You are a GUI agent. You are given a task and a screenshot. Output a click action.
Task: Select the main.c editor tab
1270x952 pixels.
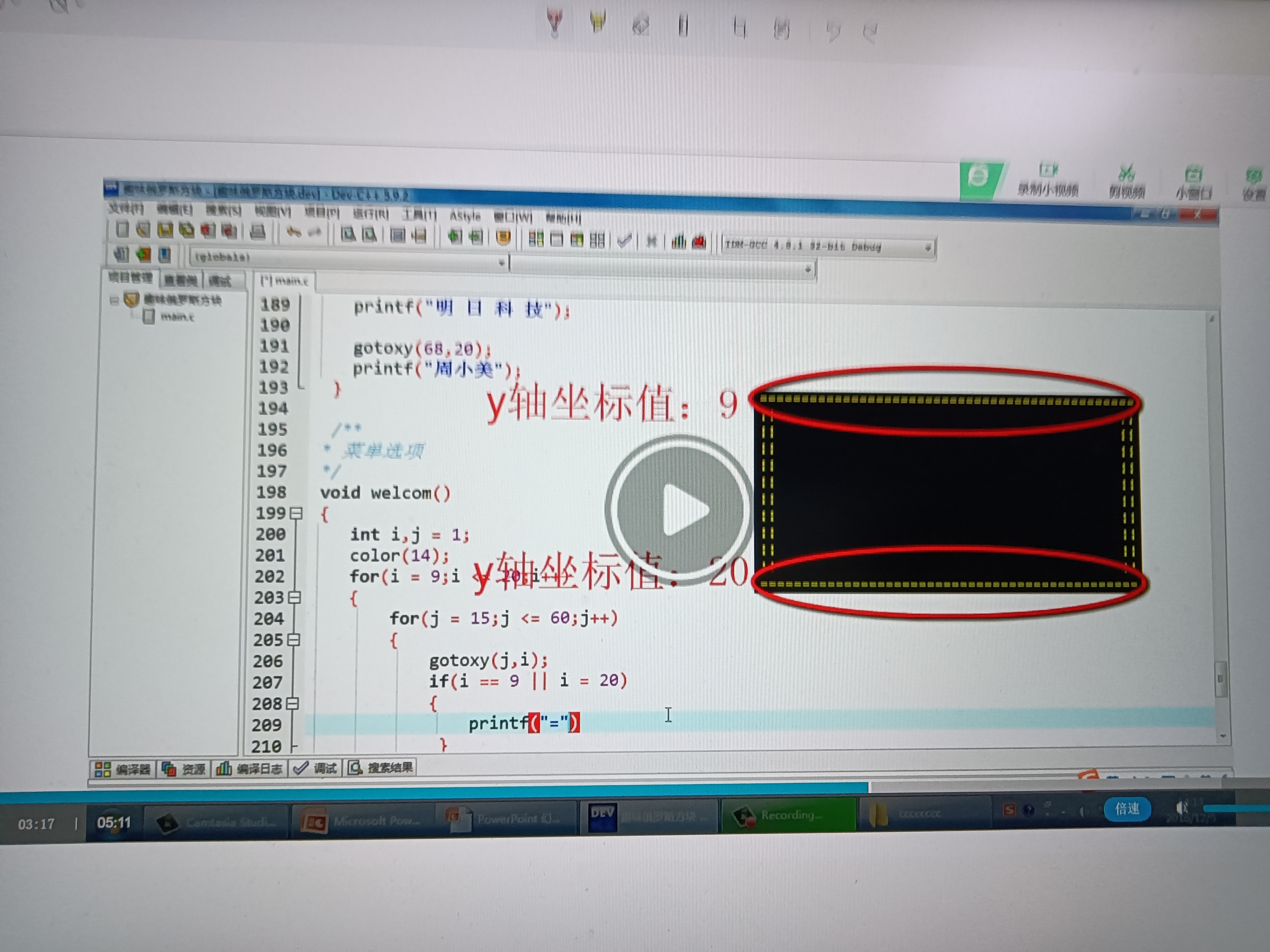point(285,281)
